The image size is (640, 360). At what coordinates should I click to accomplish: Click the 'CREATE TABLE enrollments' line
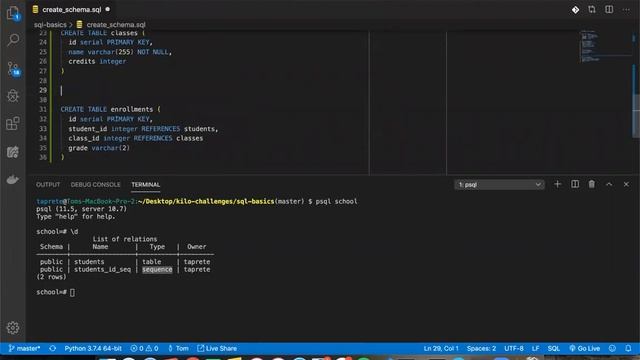tap(110, 109)
